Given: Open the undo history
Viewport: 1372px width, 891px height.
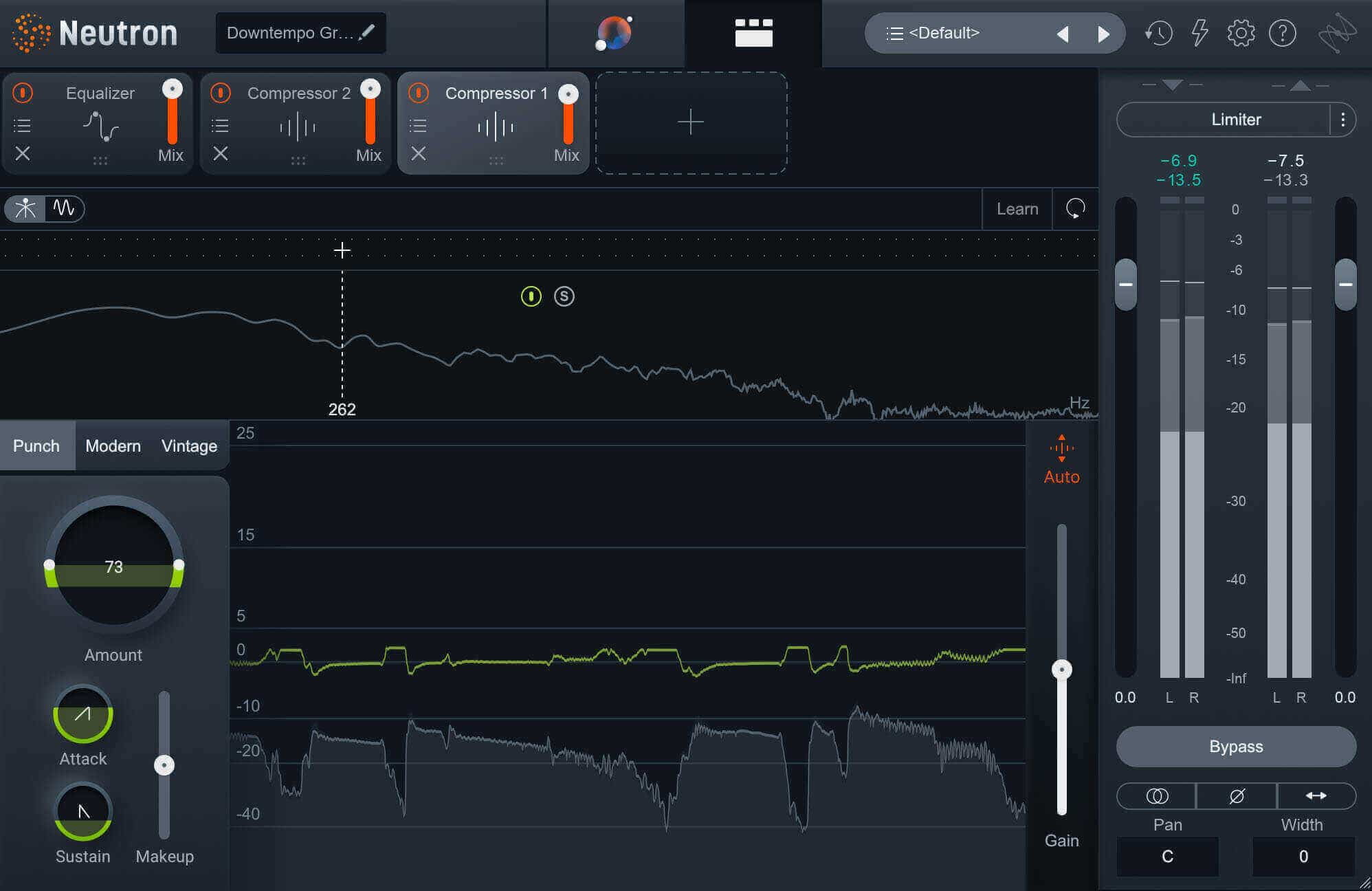Looking at the screenshot, I should [x=1158, y=33].
